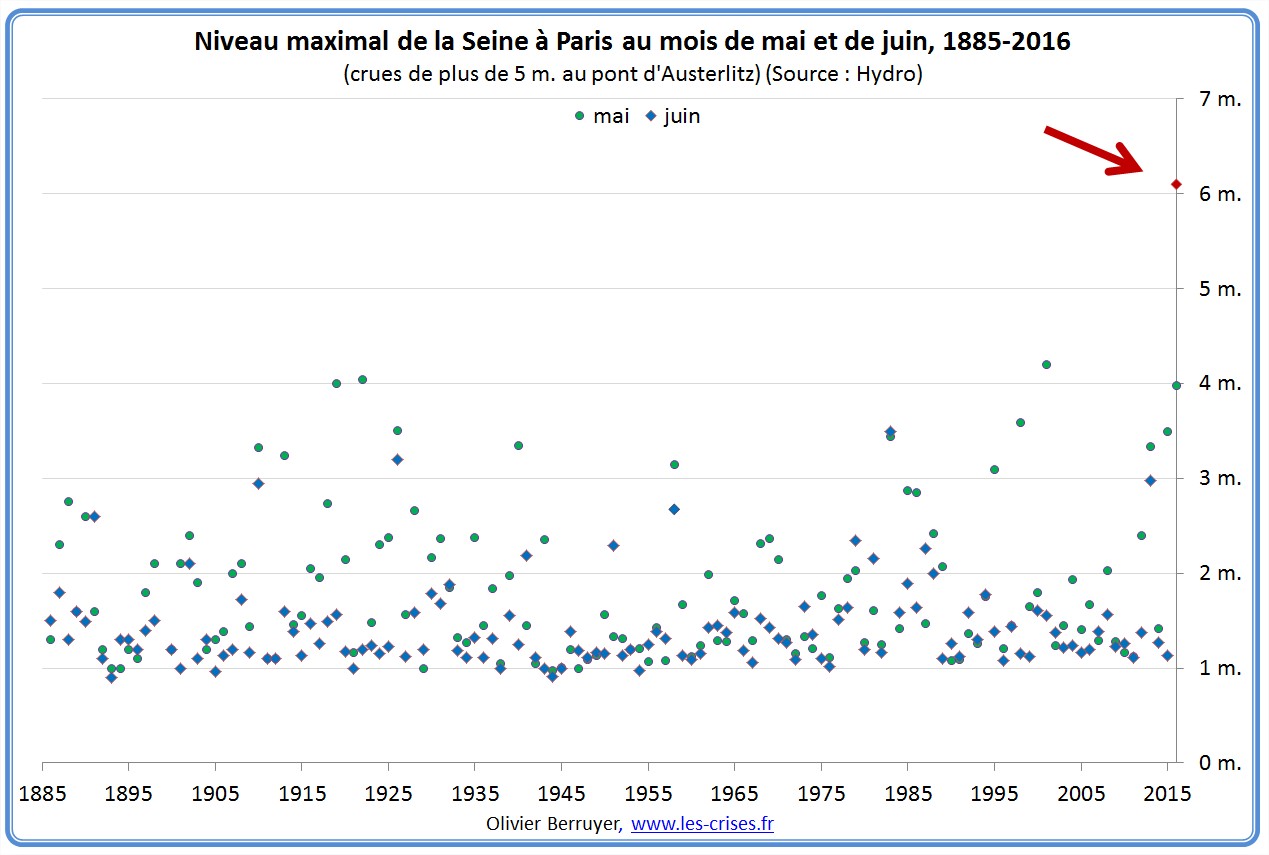The width and height of the screenshot is (1269, 855).
Task: Select the red diamond data point at 6.1 m
Action: pos(1177,184)
